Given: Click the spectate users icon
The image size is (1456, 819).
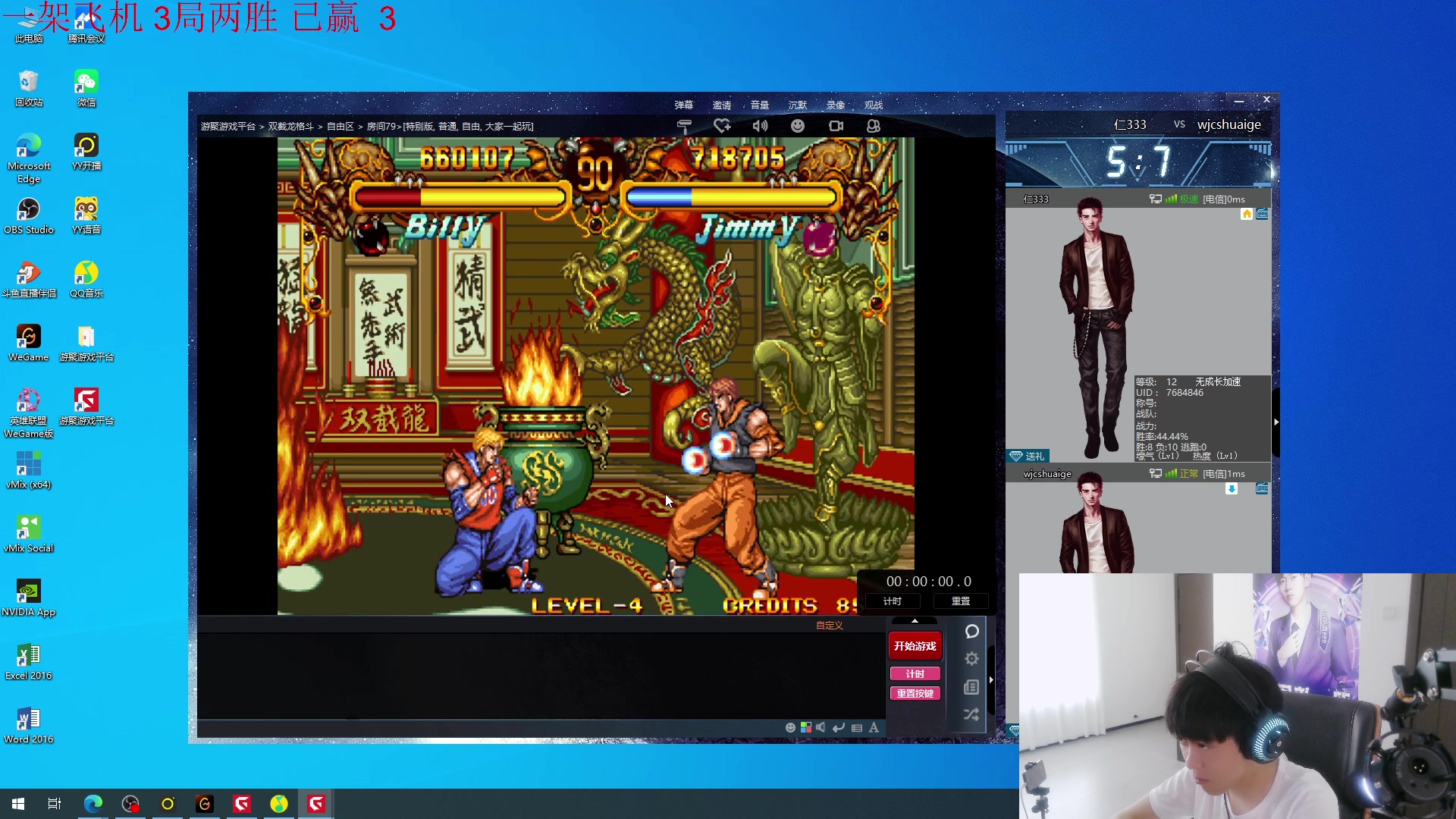Looking at the screenshot, I should tap(874, 126).
